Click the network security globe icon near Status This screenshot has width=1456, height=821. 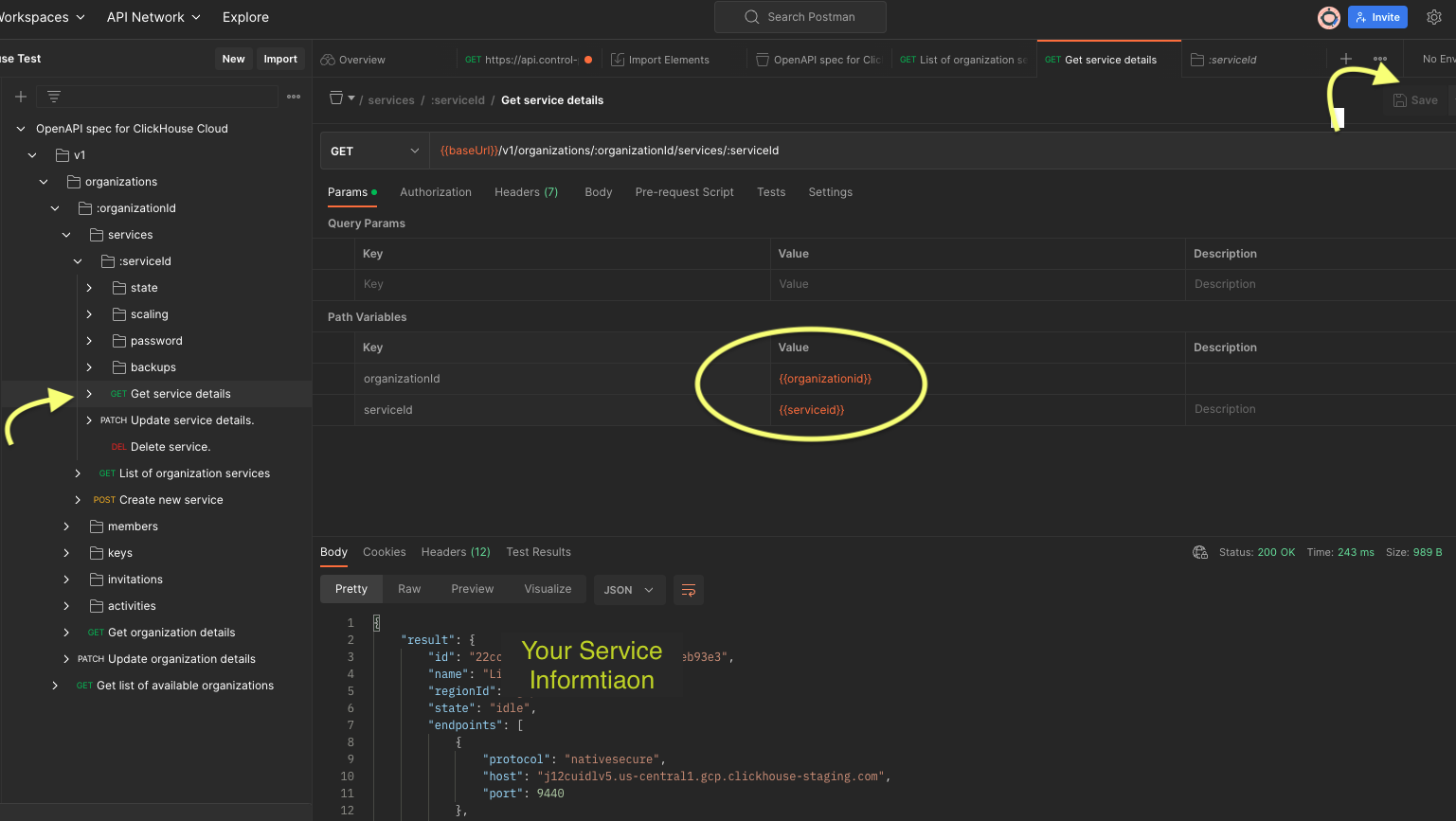tap(1199, 551)
